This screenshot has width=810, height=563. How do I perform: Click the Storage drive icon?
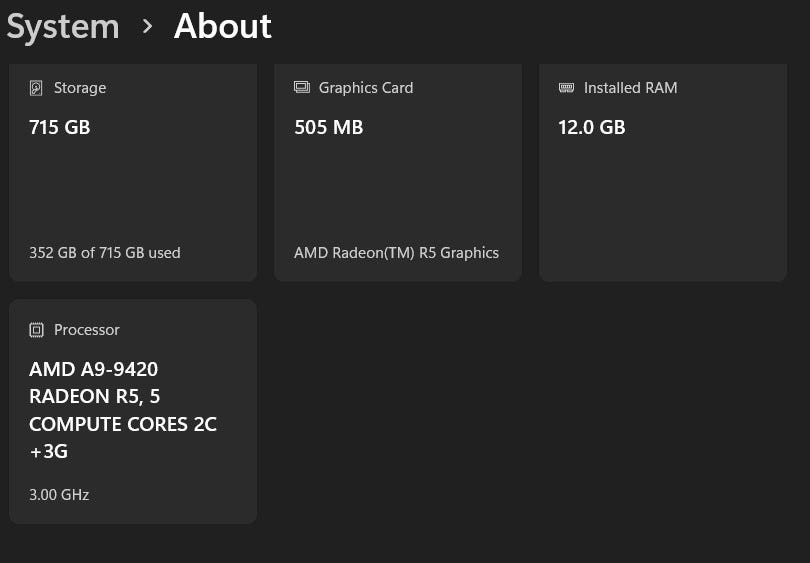click(37, 88)
